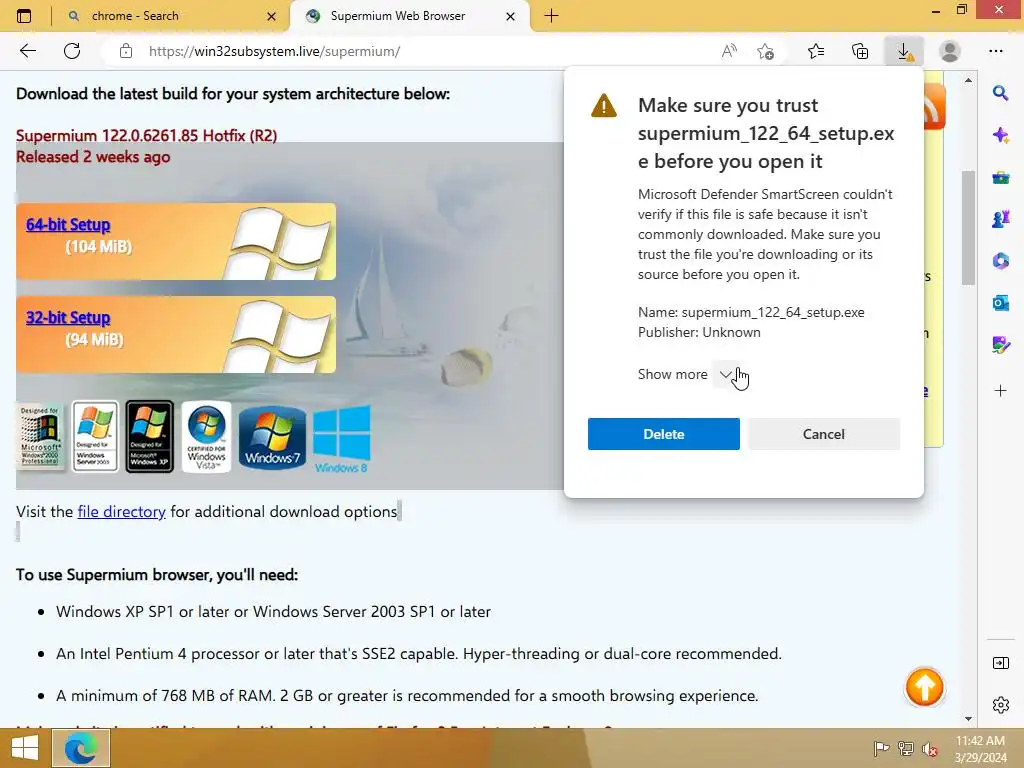Click the Windows 7 logo badge
1024x768 pixels.
point(272,437)
